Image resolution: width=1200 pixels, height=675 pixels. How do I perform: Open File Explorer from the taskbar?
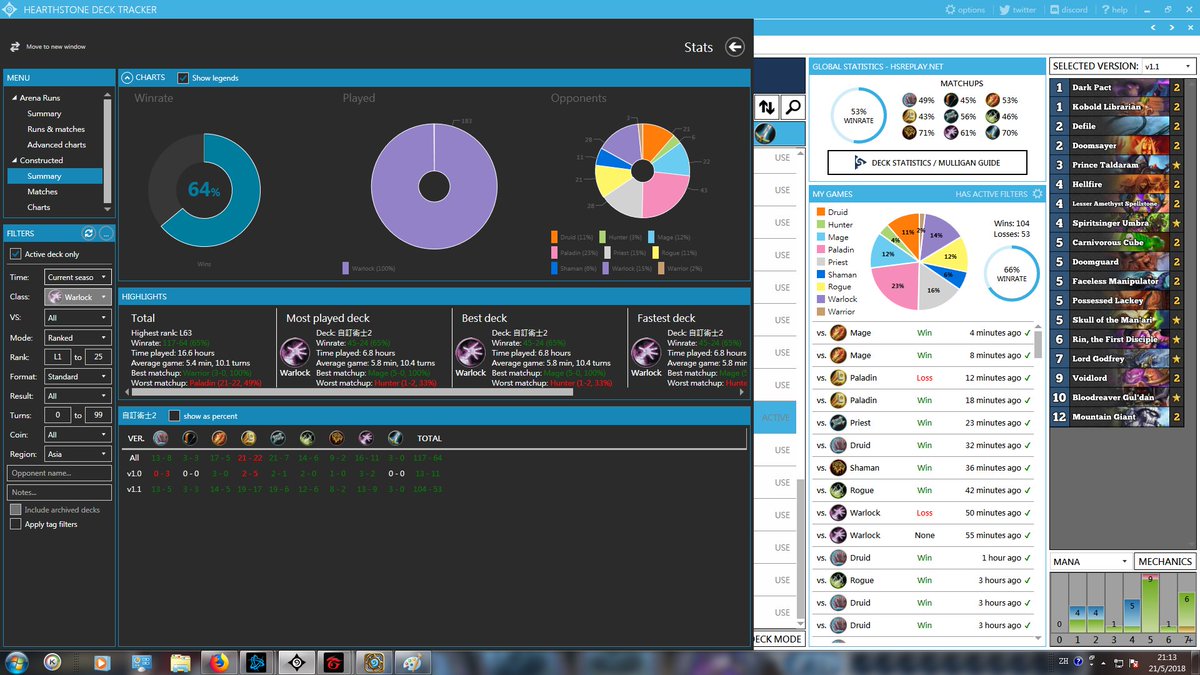[x=180, y=662]
